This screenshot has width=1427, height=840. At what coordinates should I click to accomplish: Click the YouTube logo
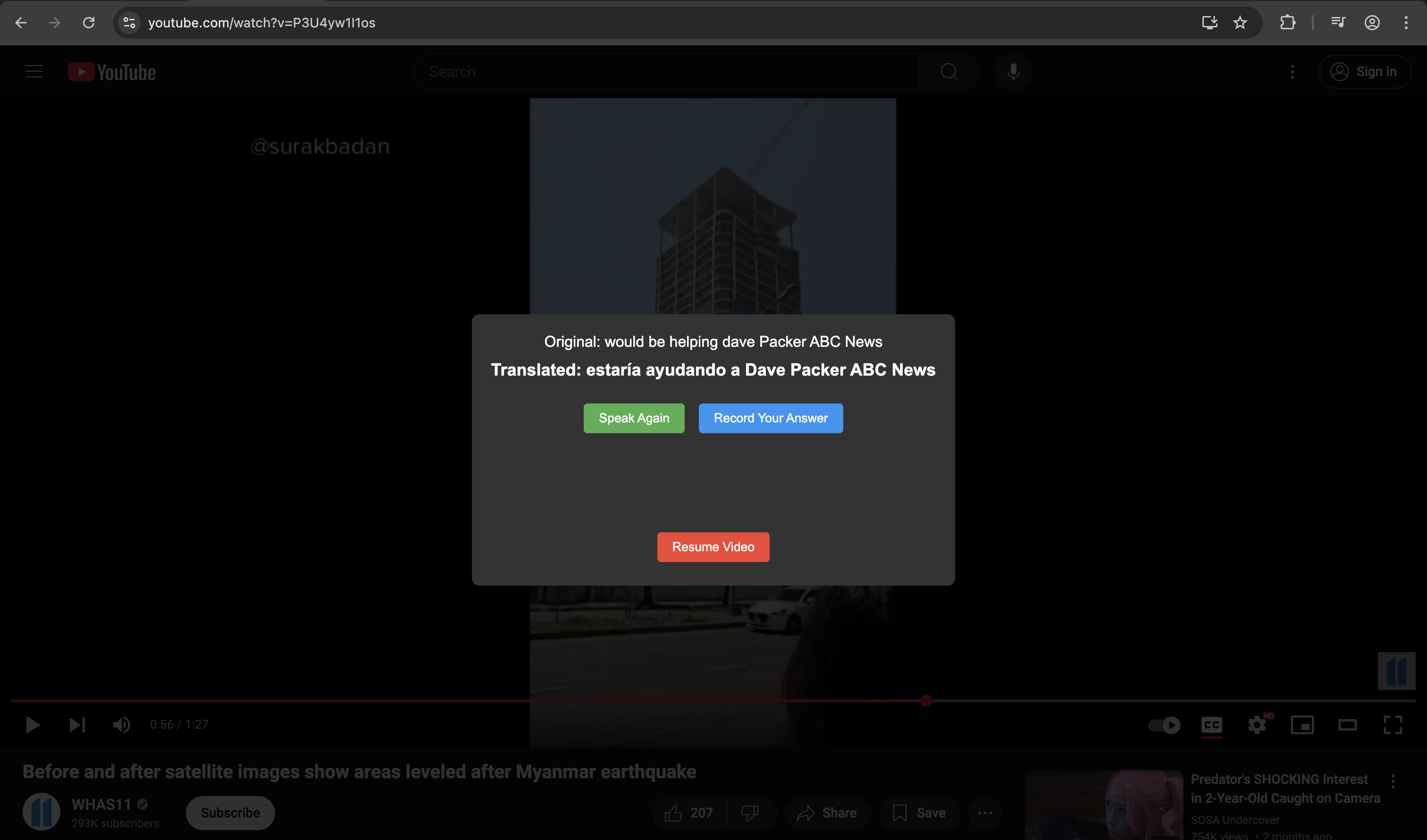[111, 72]
